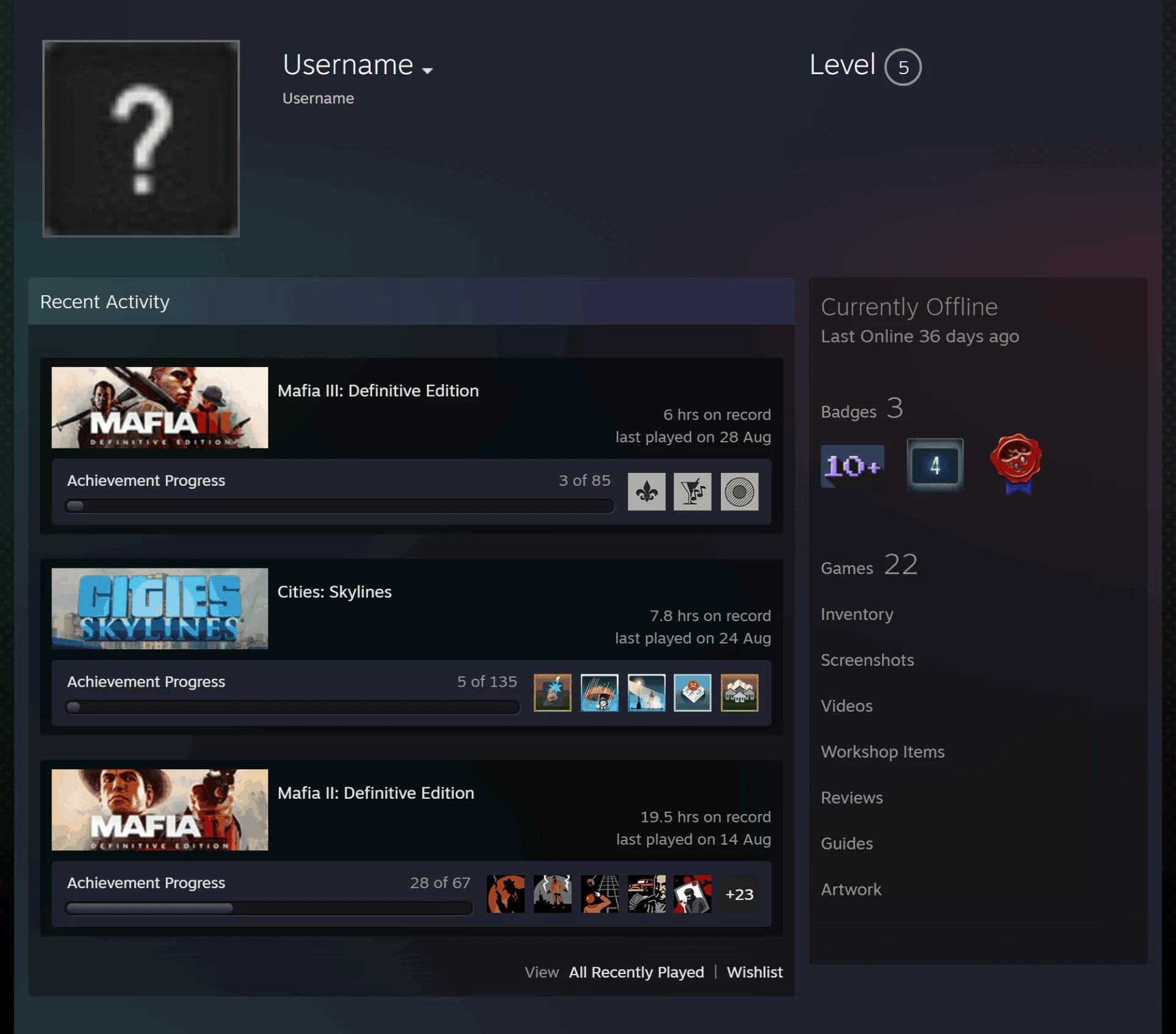This screenshot has height=1034, width=1176.
Task: Open the Mafia II Definitive Edition thumbnail
Action: 160,810
